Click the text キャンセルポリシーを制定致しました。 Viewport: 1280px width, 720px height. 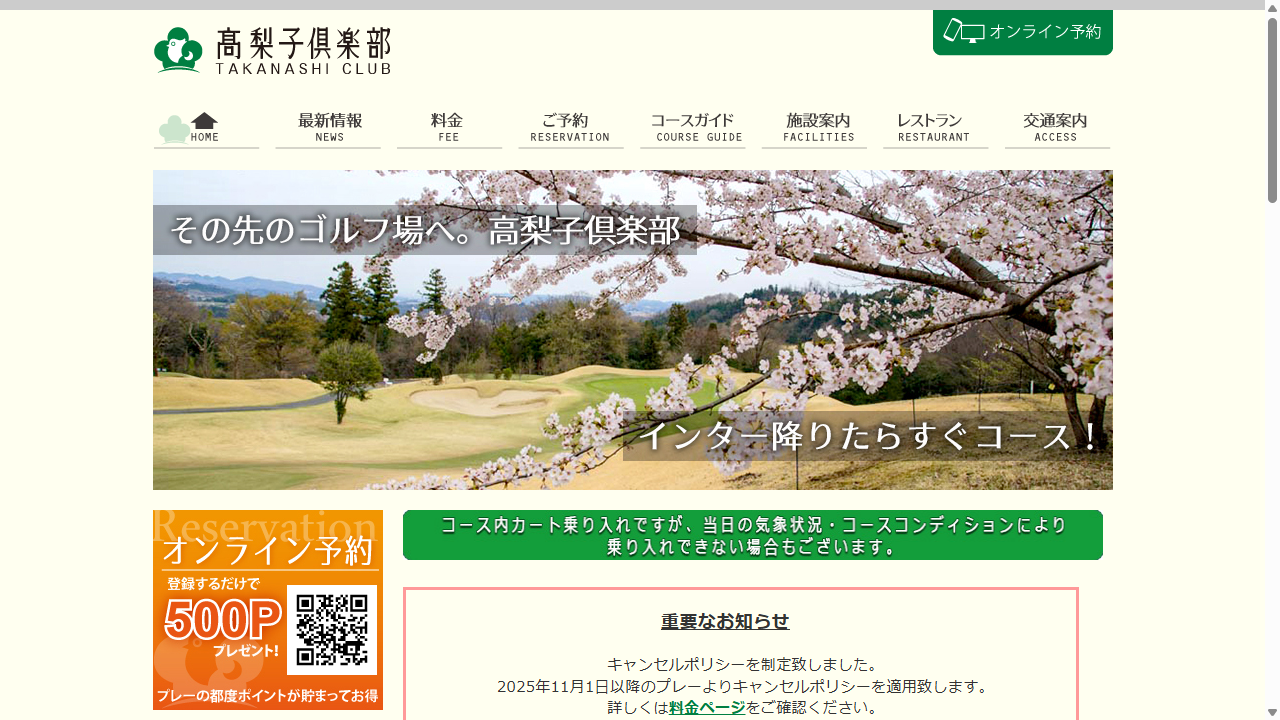742,665
